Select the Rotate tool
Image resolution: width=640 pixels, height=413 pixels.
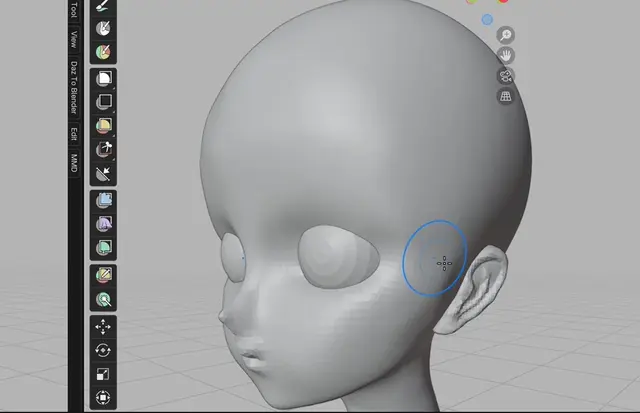click(103, 350)
